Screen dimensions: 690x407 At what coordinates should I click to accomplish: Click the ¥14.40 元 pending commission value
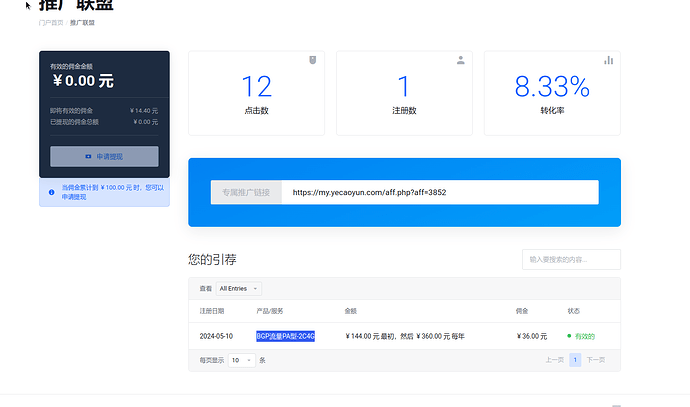(x=144, y=110)
